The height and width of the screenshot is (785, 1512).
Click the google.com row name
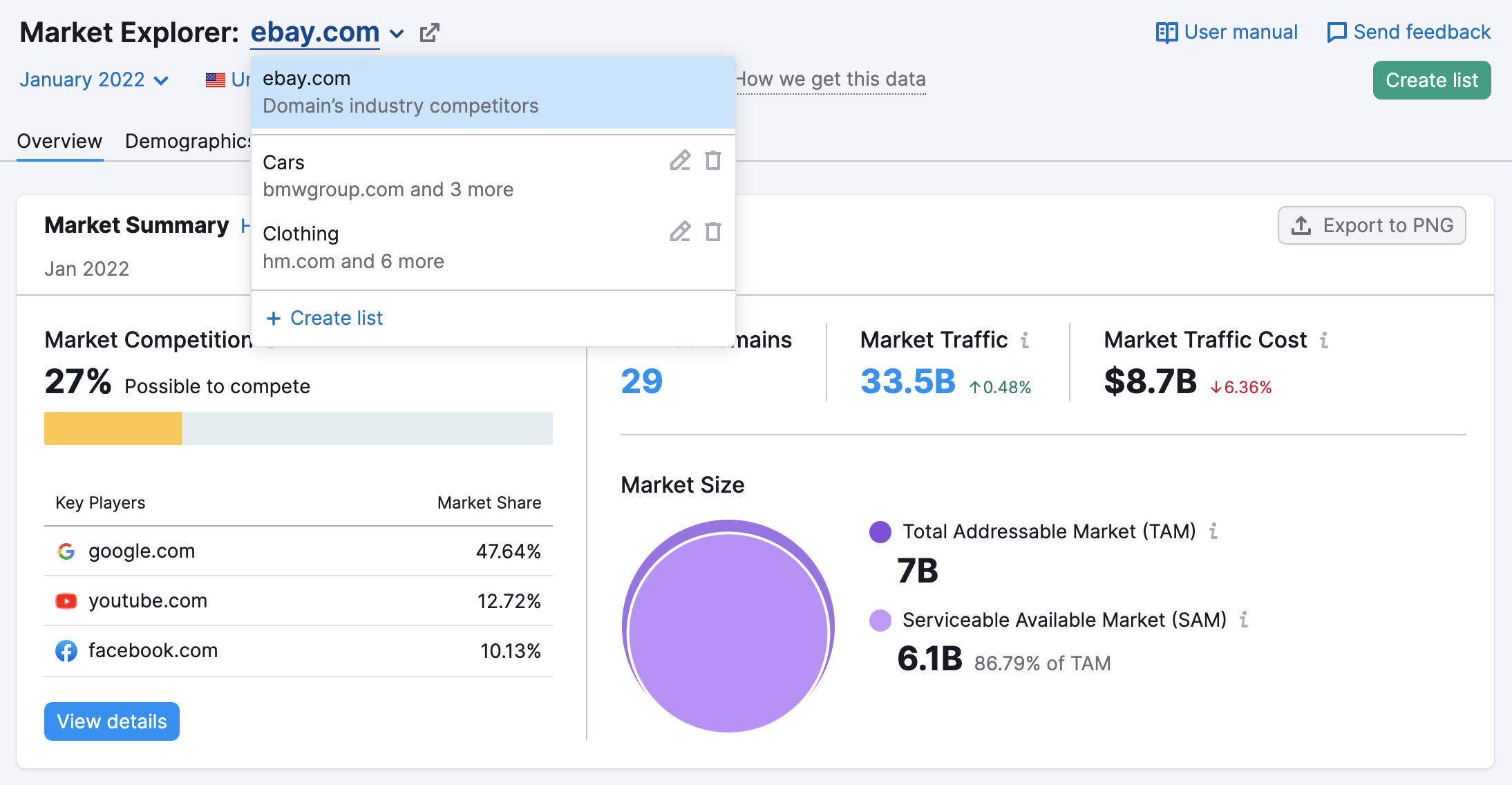click(142, 551)
